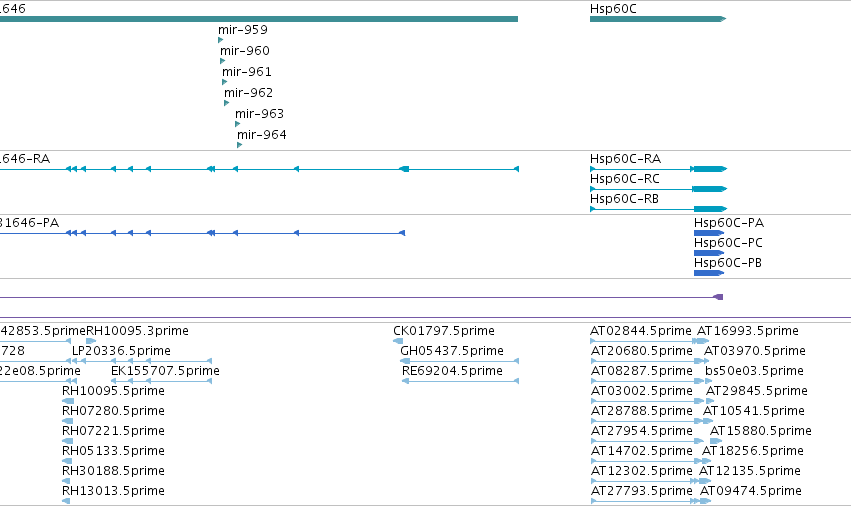This screenshot has width=851, height=506.
Task: Click the RH07221.5prime EST label
Action: click(x=113, y=431)
